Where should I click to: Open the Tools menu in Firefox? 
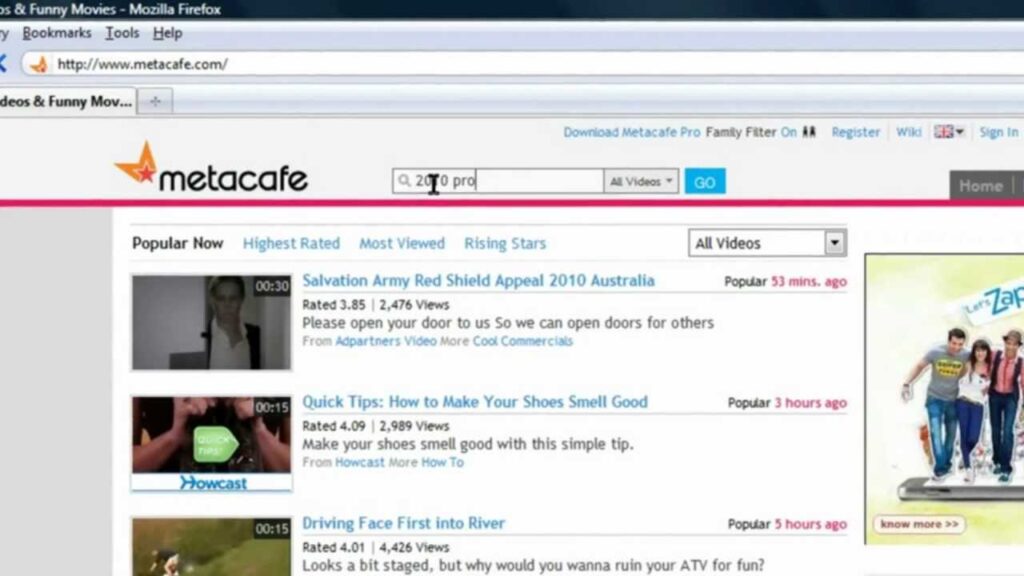121,32
